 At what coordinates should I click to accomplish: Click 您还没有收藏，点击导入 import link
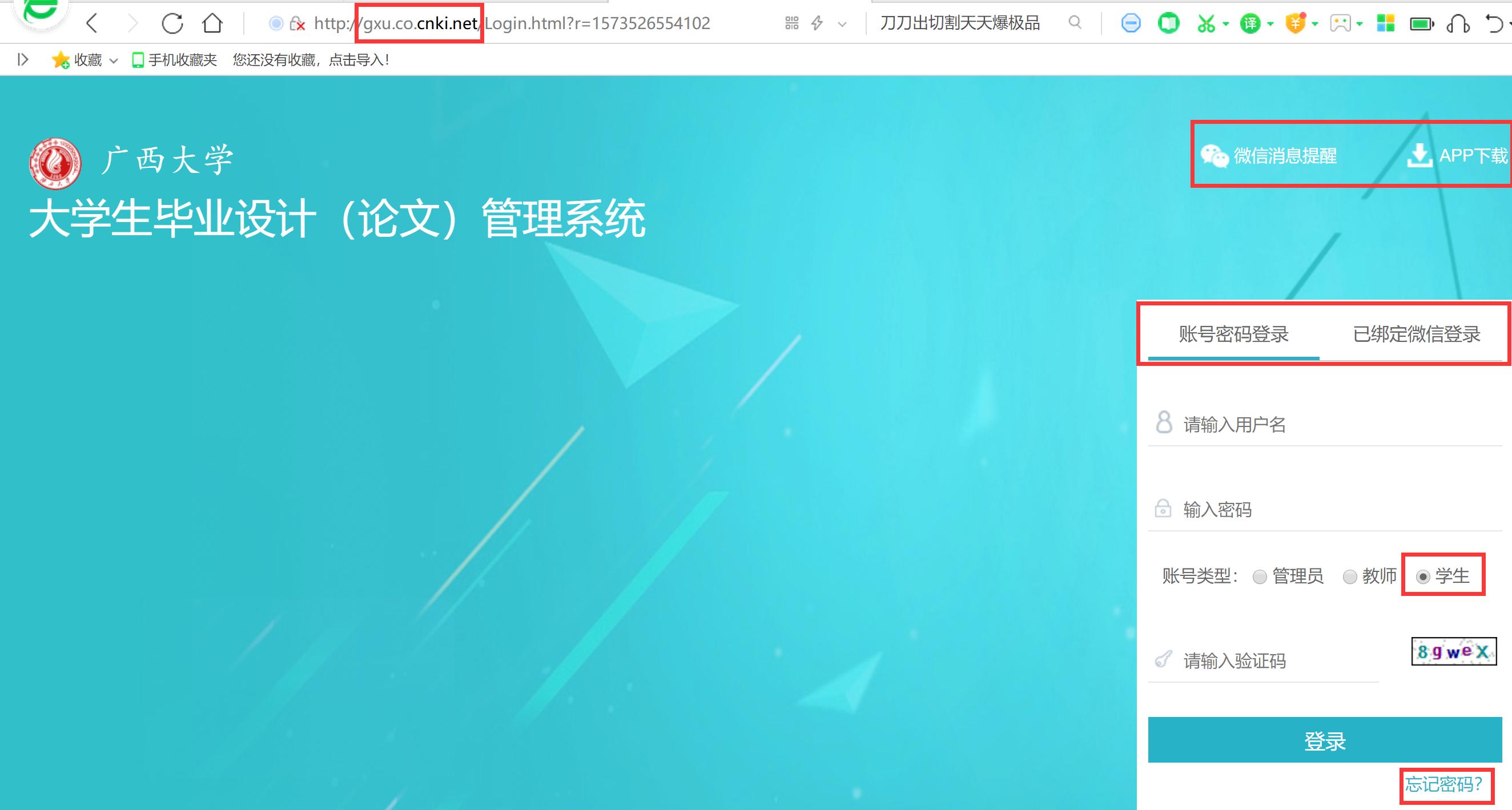click(311, 60)
